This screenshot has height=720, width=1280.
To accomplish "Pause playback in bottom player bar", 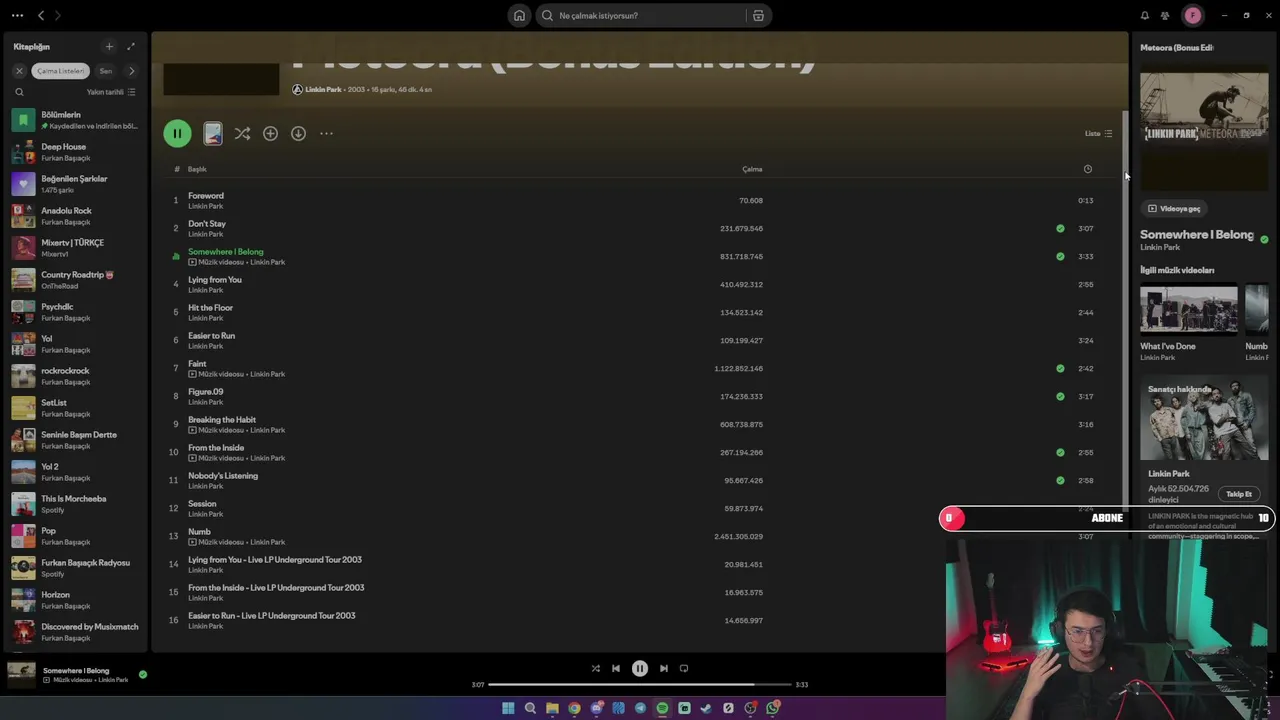I will (640, 668).
